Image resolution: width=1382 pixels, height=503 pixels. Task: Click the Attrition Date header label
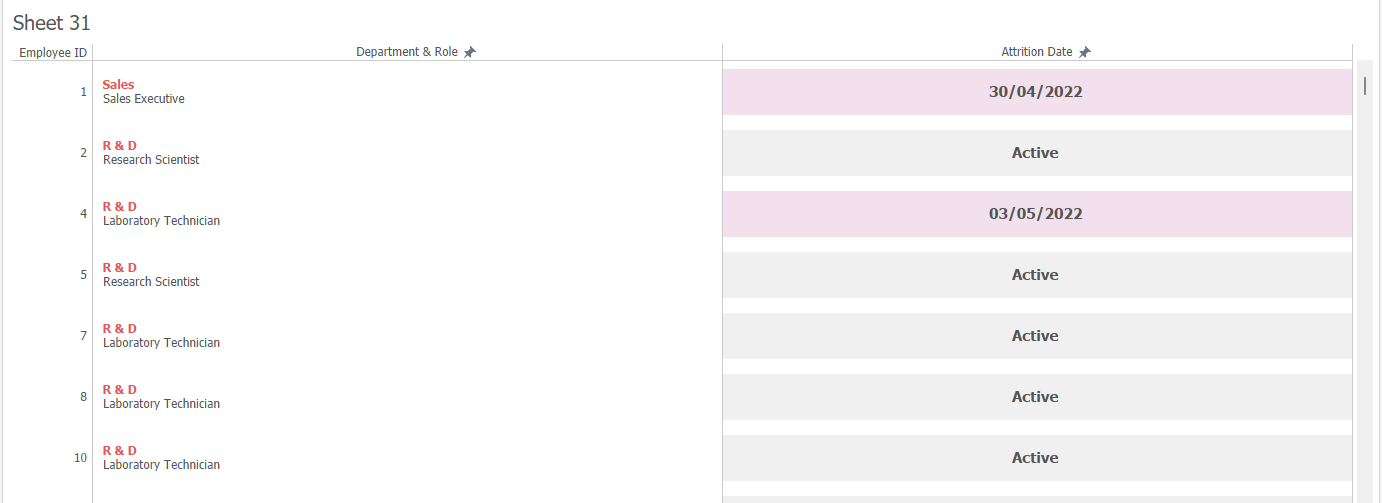coord(1036,52)
